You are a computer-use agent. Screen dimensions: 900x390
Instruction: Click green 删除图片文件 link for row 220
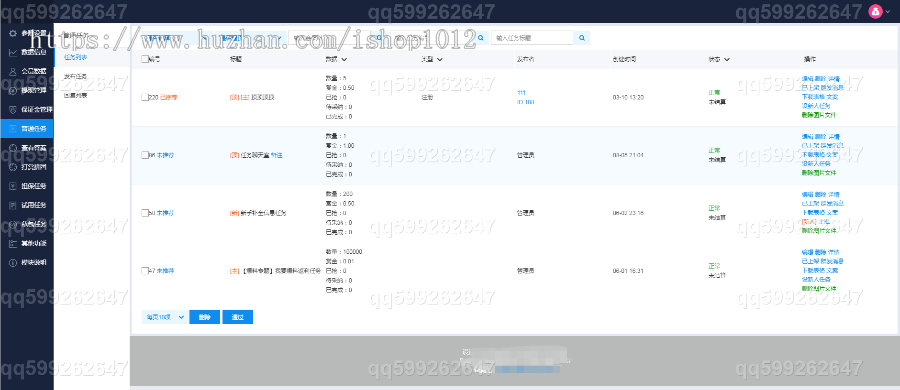point(819,115)
